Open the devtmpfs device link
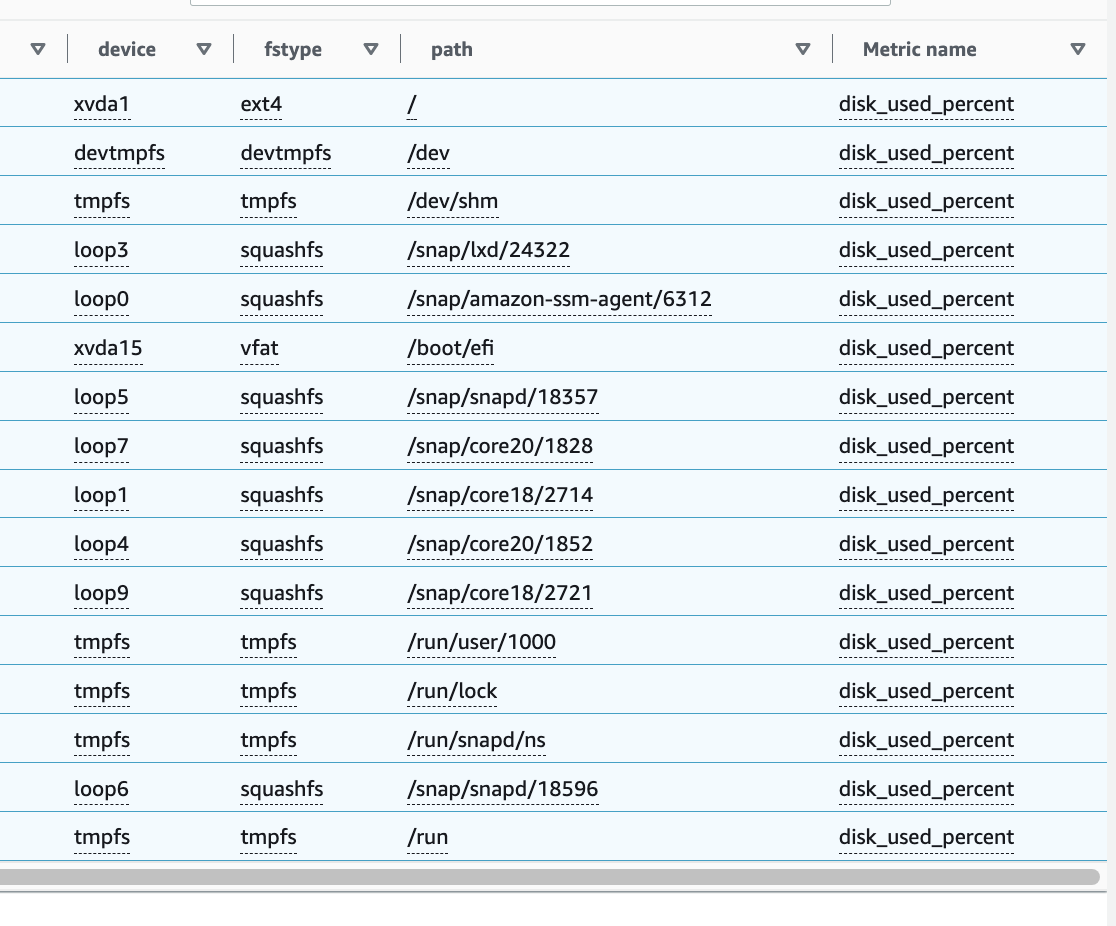 pyautogui.click(x=119, y=152)
